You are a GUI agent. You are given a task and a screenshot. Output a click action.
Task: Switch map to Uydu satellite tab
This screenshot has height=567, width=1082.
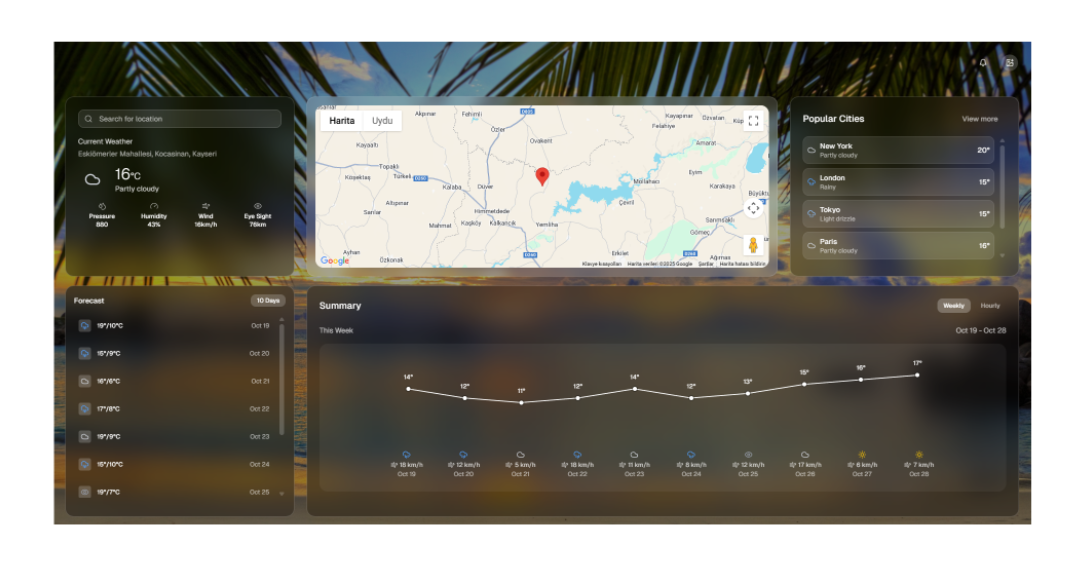click(x=382, y=121)
